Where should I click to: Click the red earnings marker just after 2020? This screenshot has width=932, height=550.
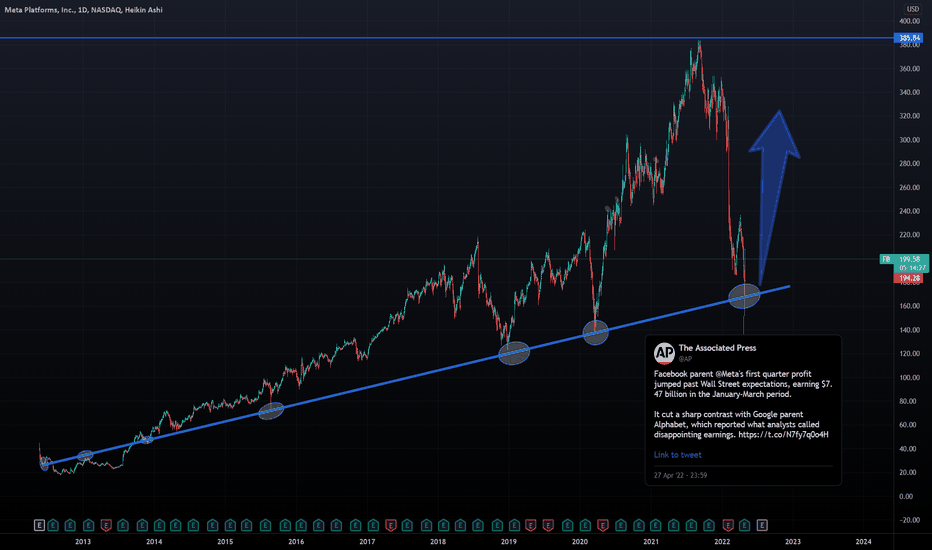603,525
